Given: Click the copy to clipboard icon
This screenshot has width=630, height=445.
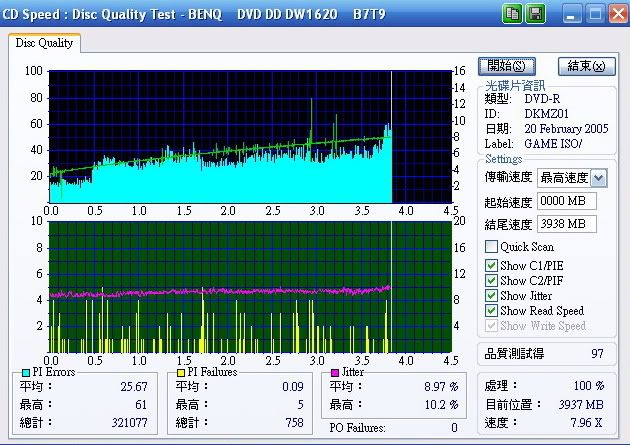Looking at the screenshot, I should coord(512,14).
